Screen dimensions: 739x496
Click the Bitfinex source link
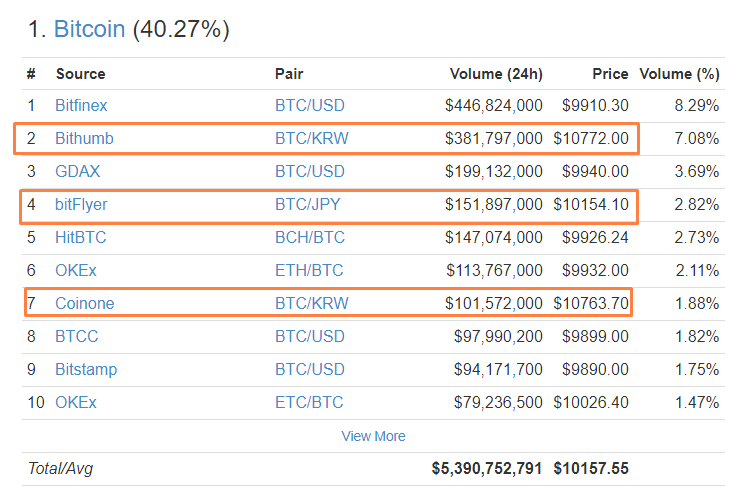coord(81,105)
